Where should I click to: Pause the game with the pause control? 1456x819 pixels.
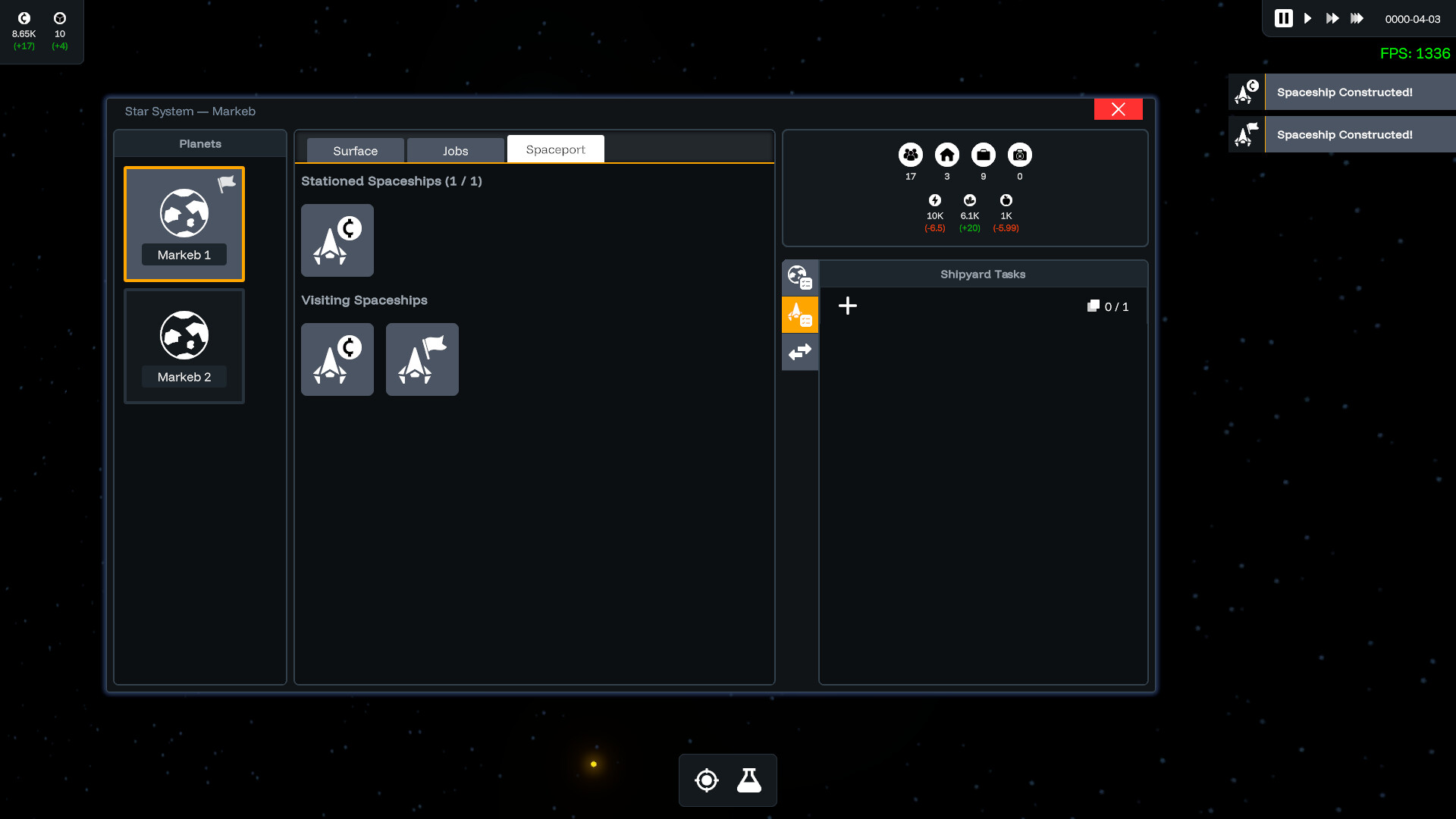click(x=1282, y=18)
